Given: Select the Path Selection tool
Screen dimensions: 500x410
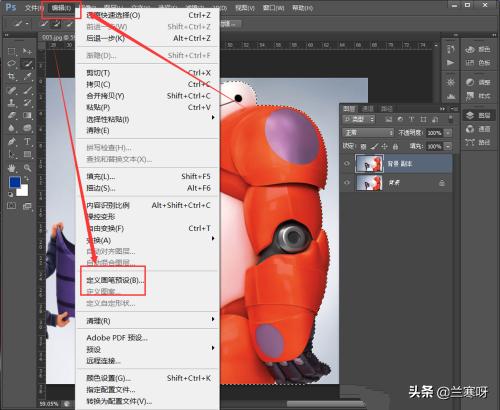Looking at the screenshot, I should [11, 154].
